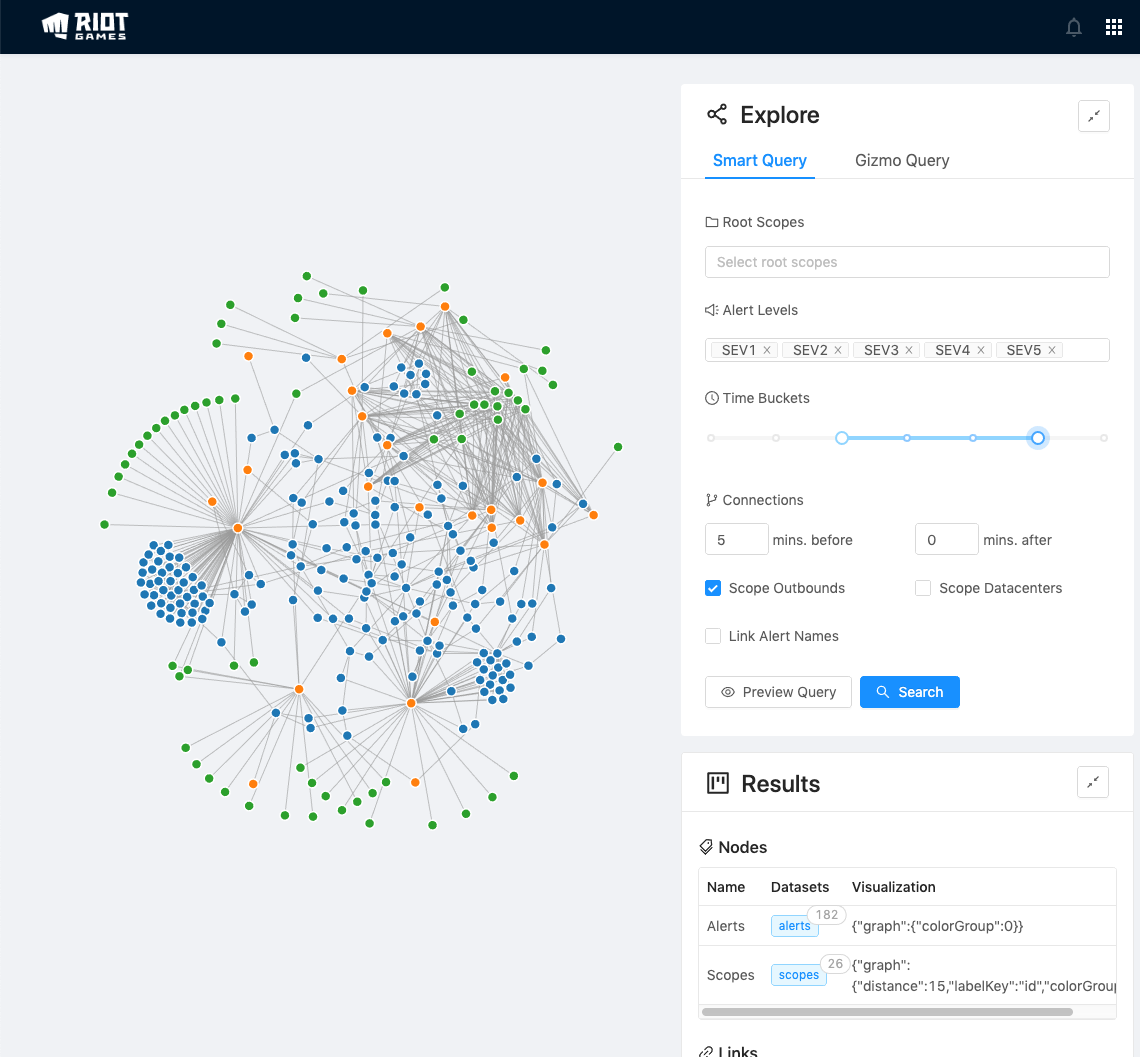Click the blue scopes dataset tag
Screen dimensions: 1140x1057
798,975
